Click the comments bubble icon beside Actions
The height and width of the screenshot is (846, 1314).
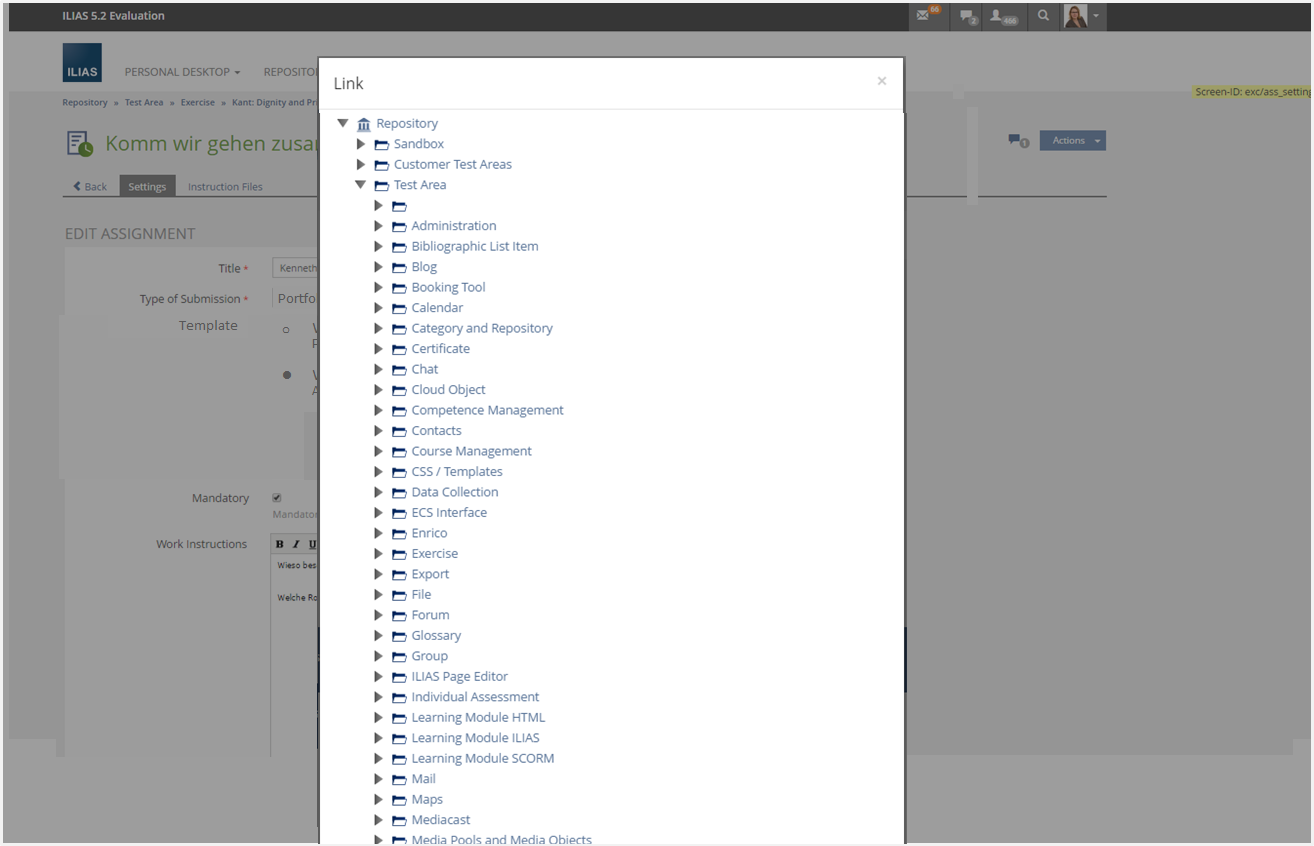click(1018, 141)
